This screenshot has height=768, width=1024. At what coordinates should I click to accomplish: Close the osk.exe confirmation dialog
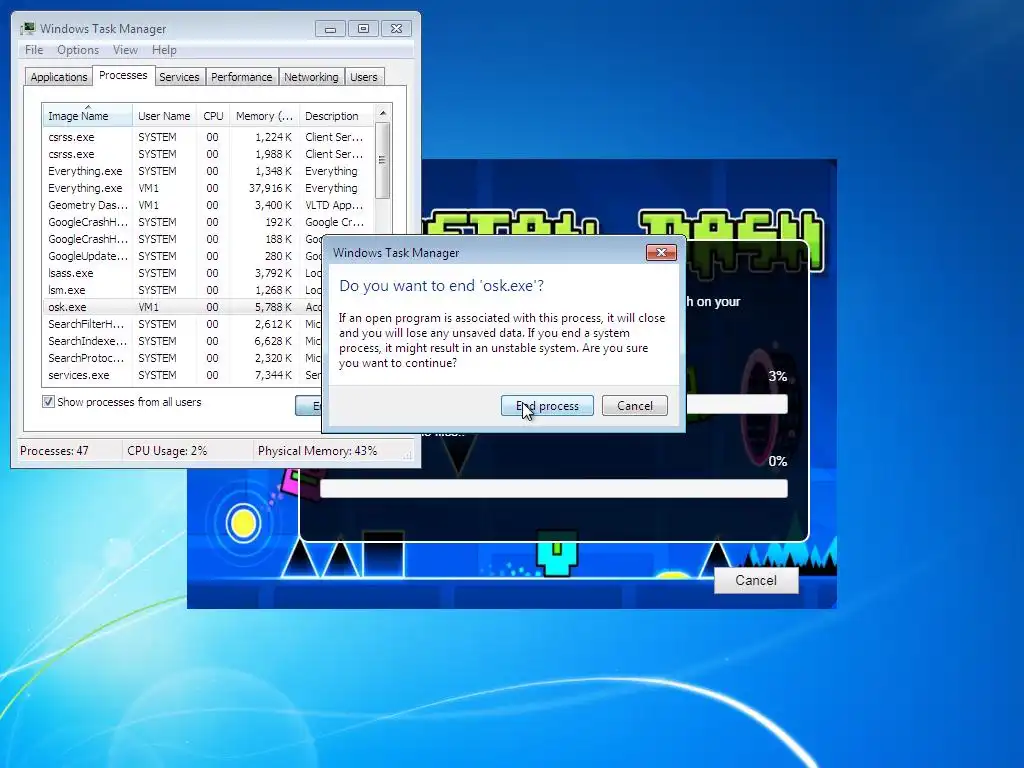tap(661, 253)
